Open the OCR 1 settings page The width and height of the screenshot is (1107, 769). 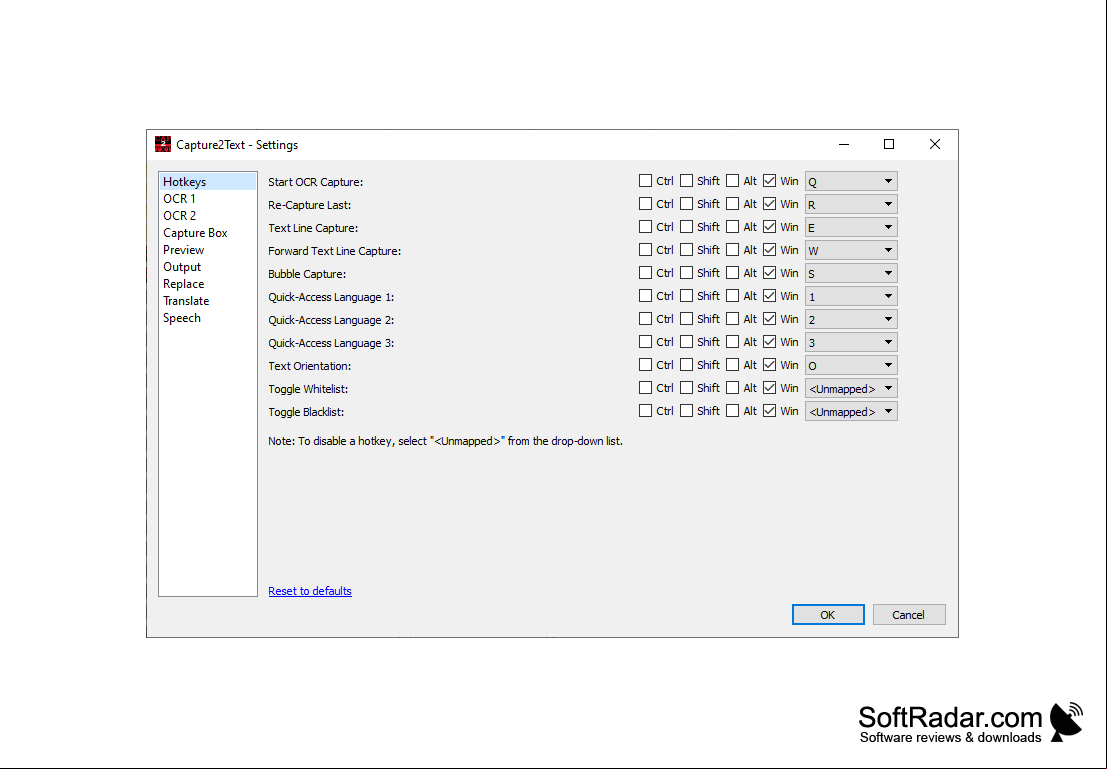[x=207, y=198]
